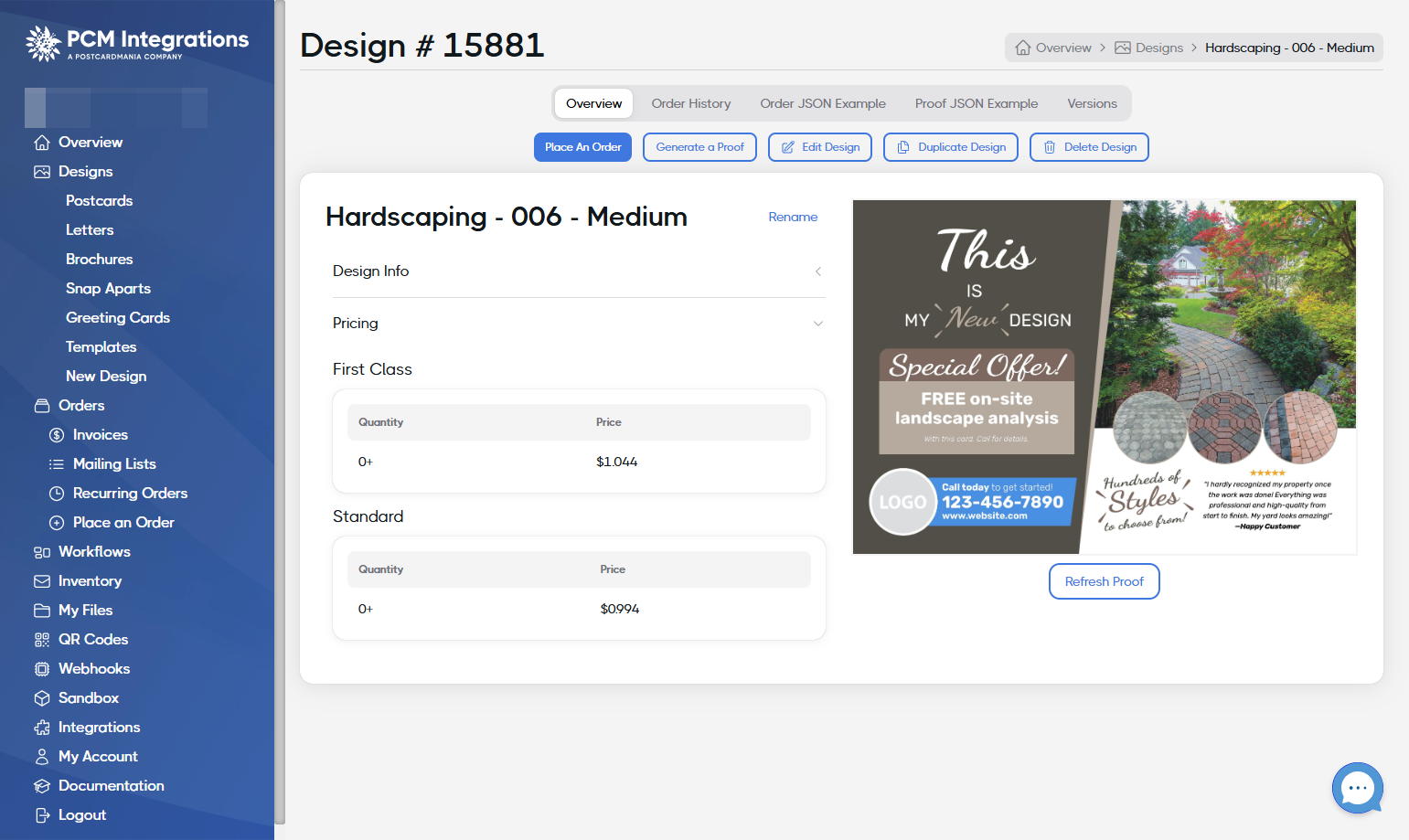1409x840 pixels.
Task: Click the Workflows icon in sidebar
Action: [42, 552]
